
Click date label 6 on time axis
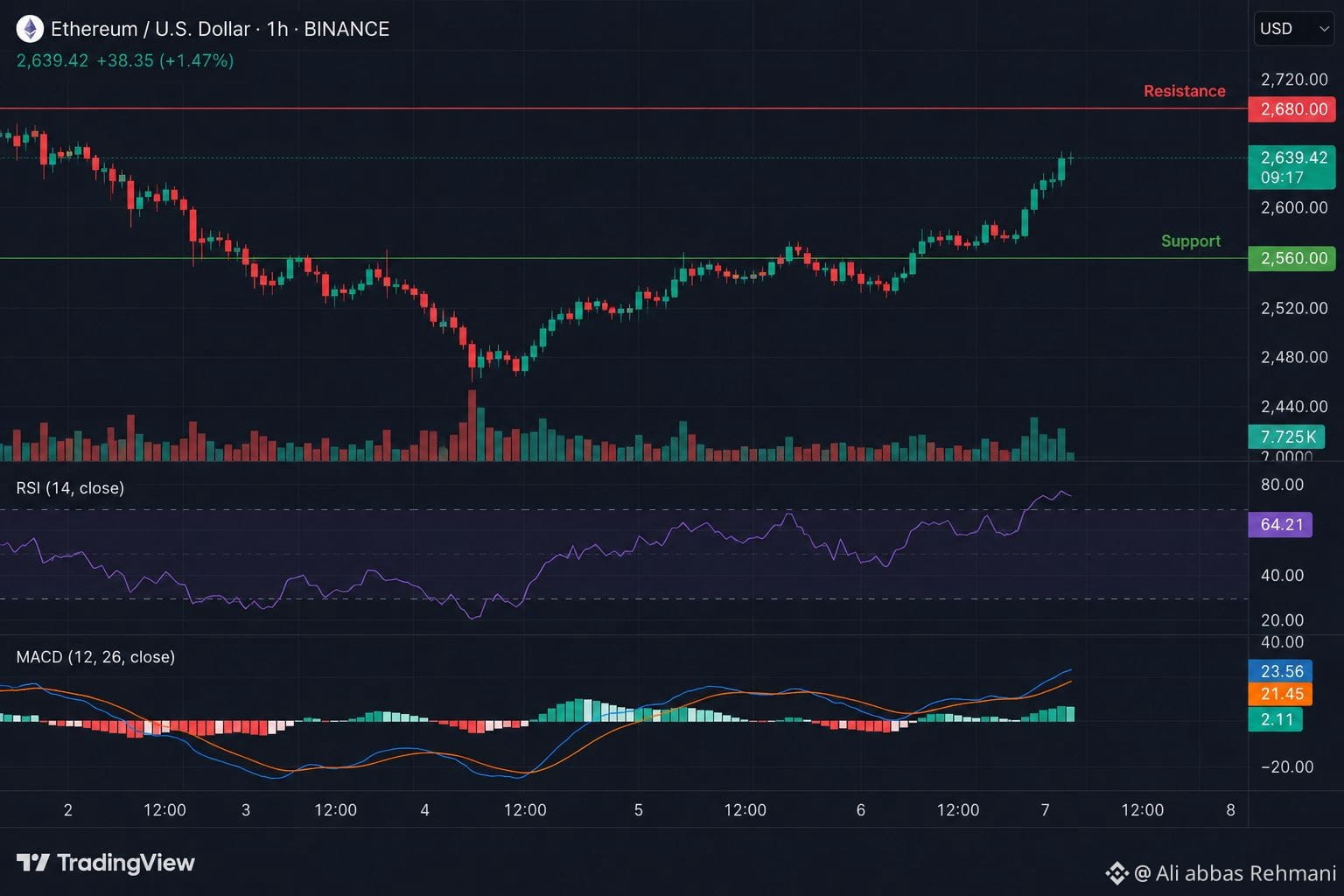click(x=861, y=810)
